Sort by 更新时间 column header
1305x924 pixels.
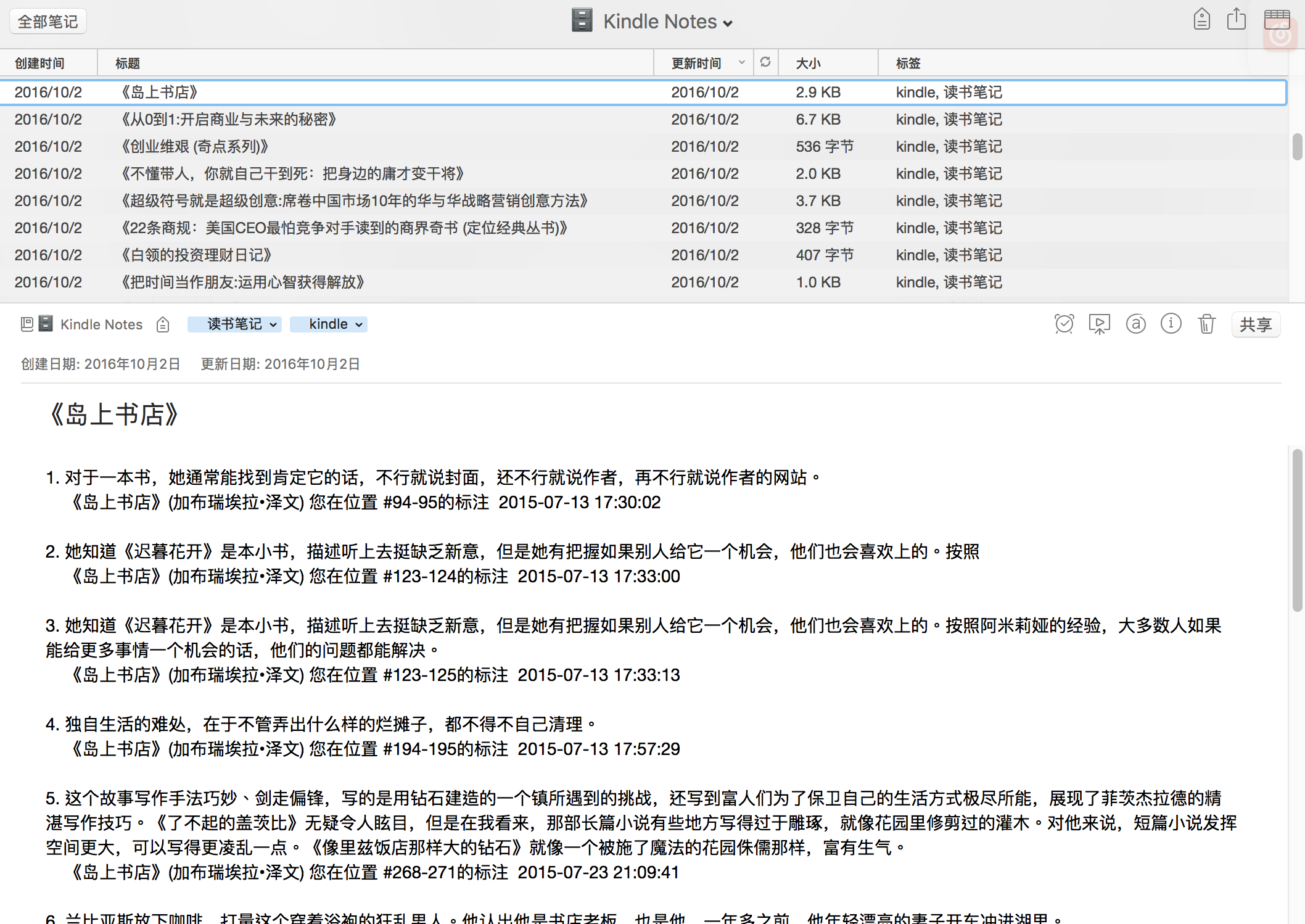pos(696,63)
